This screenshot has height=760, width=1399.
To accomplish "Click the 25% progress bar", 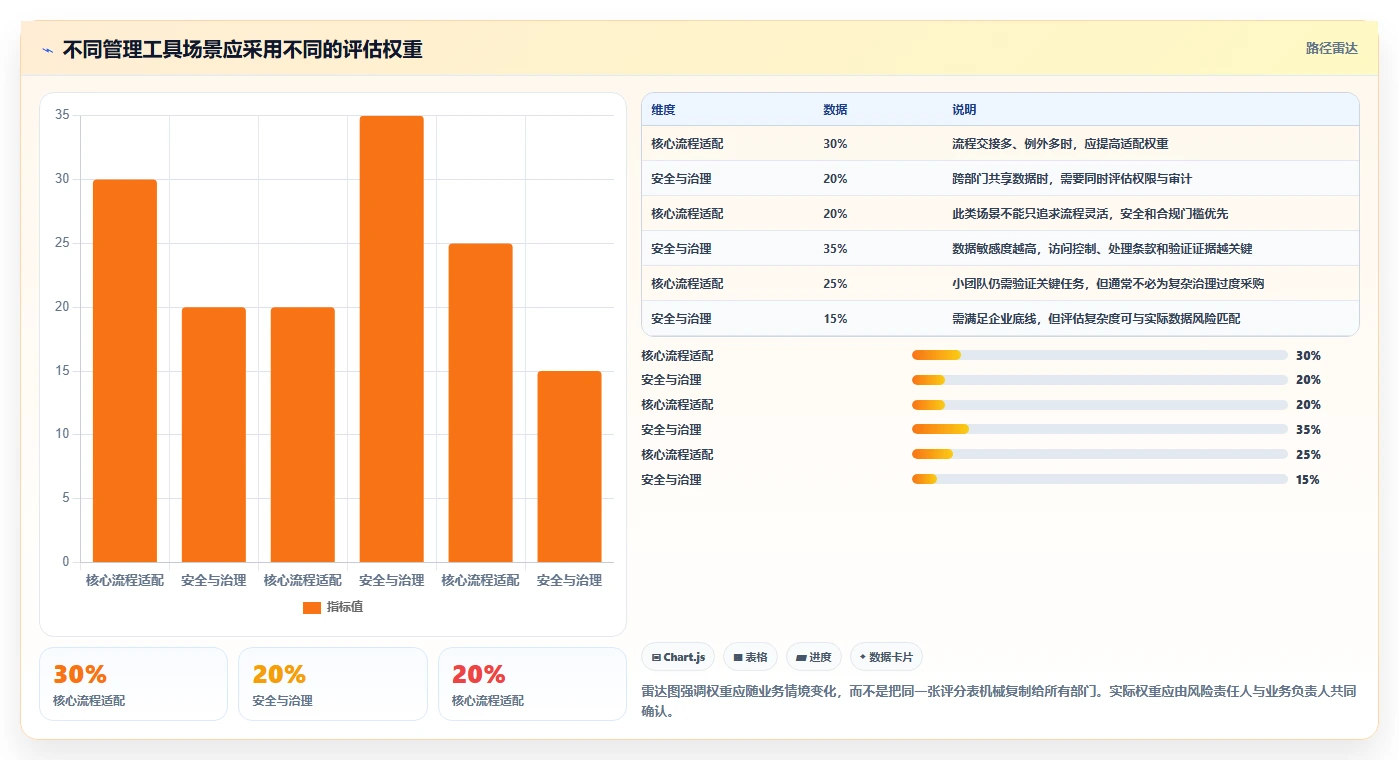I will tap(1100, 455).
